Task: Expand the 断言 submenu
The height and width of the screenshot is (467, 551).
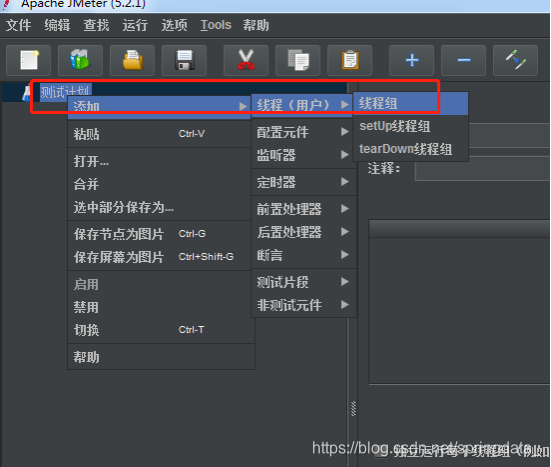Action: click(x=304, y=255)
